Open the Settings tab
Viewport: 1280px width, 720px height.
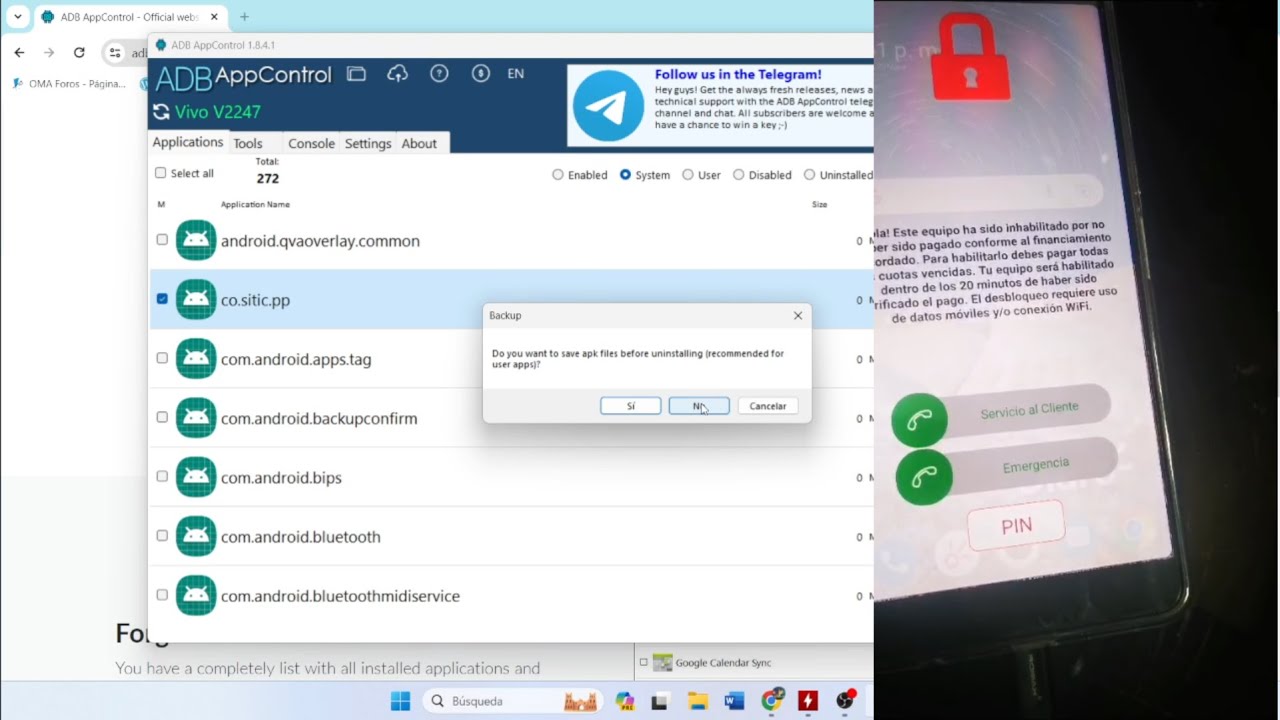click(368, 143)
